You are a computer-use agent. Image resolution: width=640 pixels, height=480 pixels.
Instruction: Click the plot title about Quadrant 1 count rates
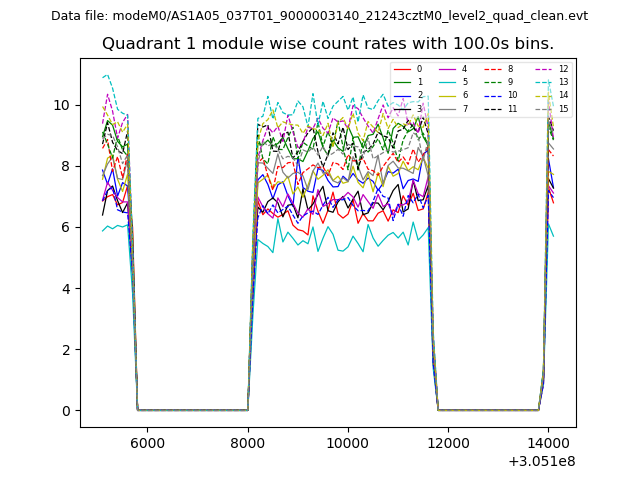coord(328,44)
